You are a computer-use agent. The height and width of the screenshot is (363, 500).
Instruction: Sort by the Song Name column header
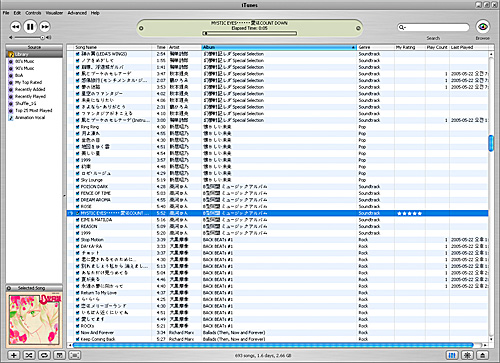[86, 47]
